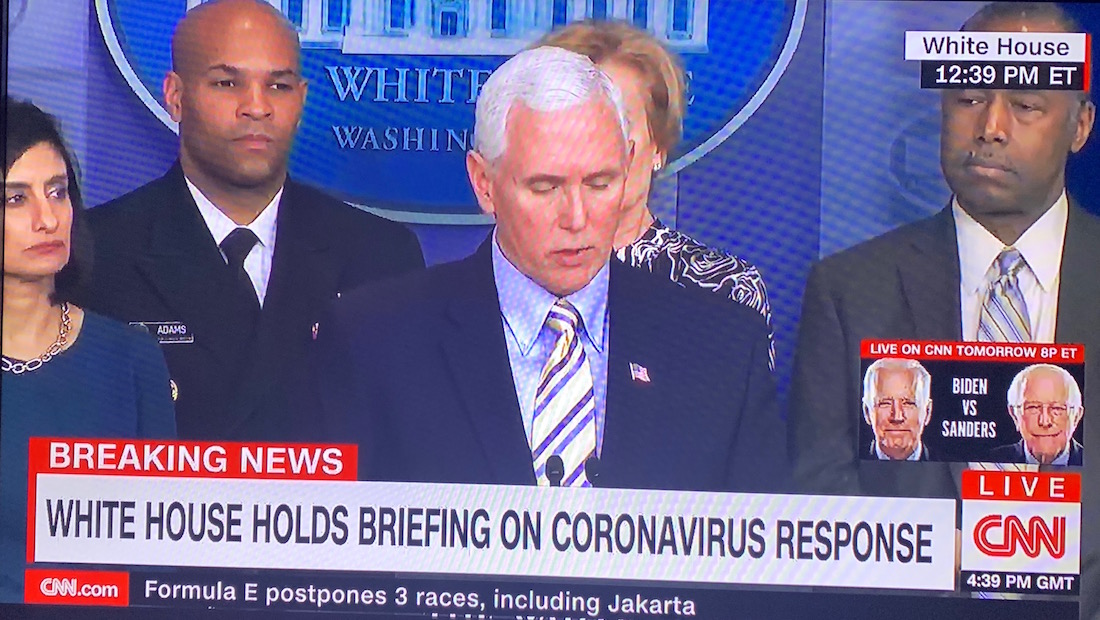Select the CNN.com logo by the ticker
This screenshot has height=620, width=1100.
[x=77, y=588]
